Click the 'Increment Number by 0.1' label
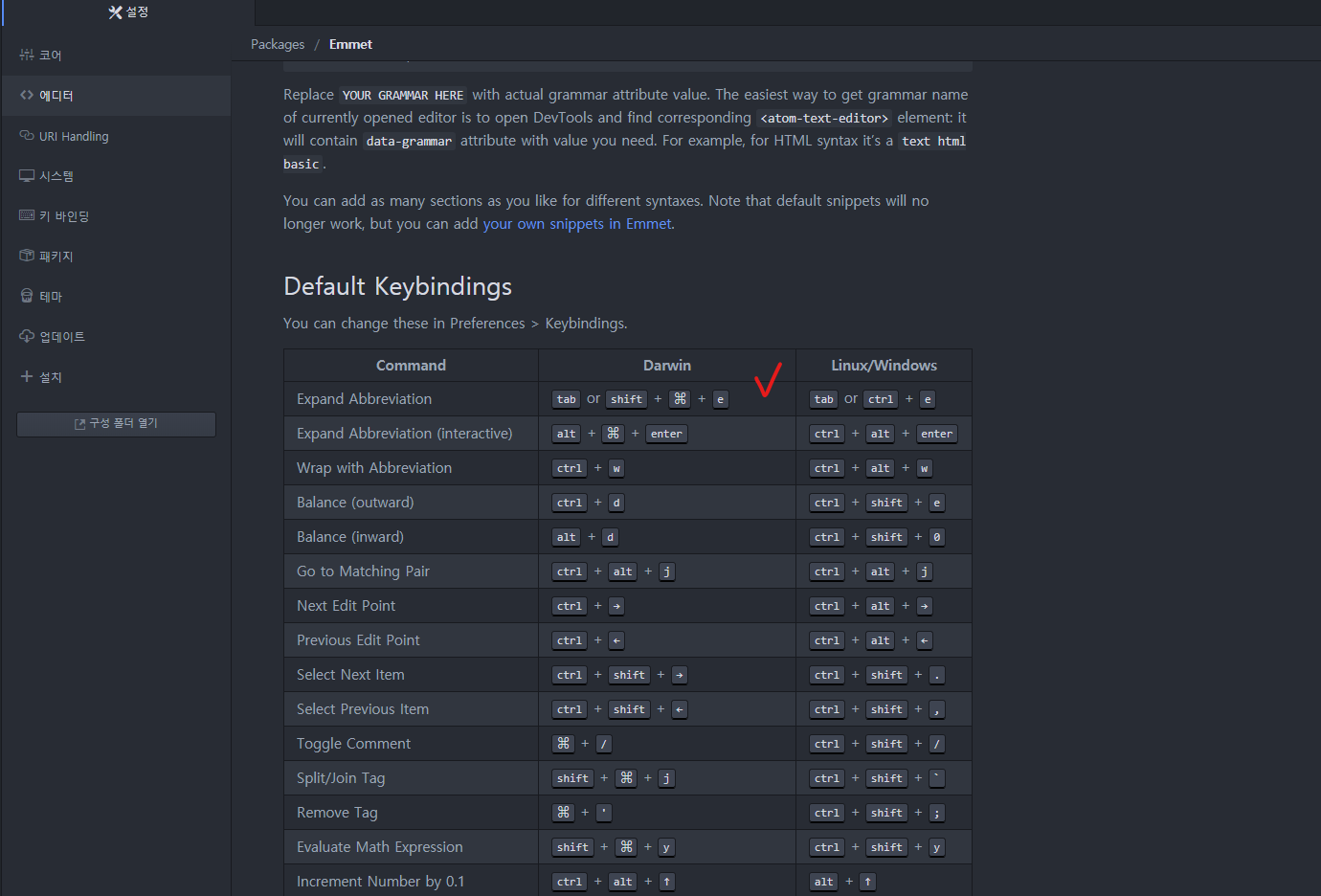The width and height of the screenshot is (1321, 896). click(x=380, y=882)
